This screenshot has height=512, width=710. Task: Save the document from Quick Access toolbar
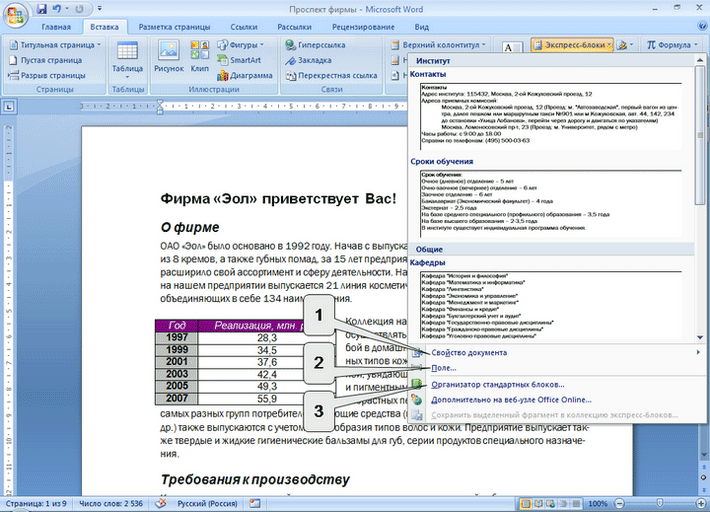coord(42,9)
